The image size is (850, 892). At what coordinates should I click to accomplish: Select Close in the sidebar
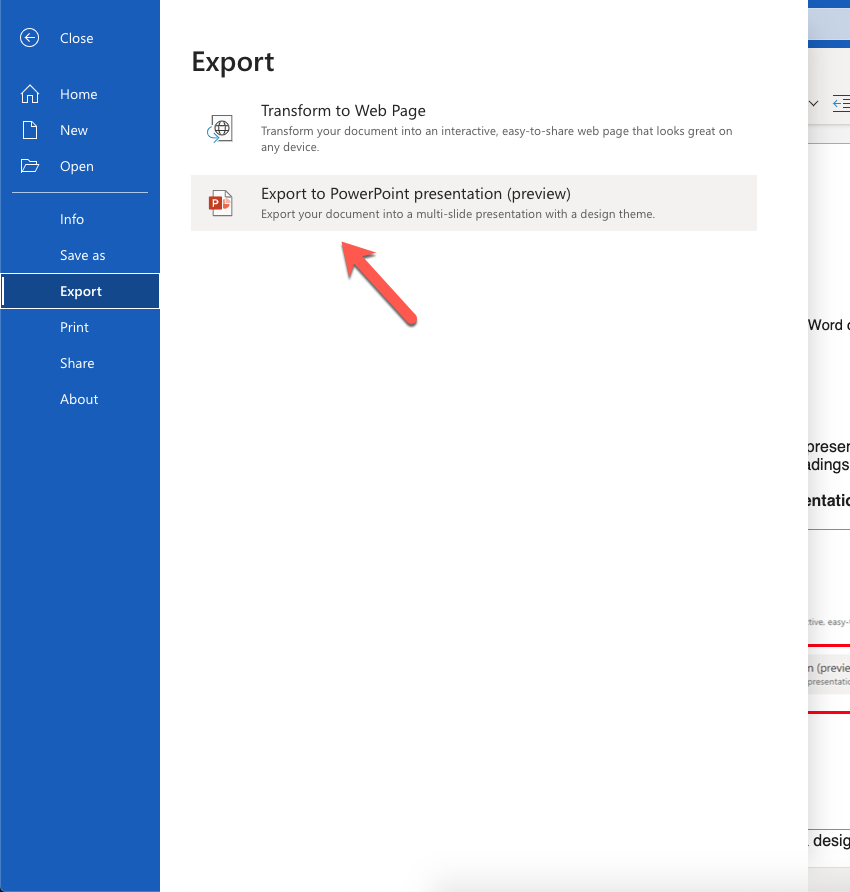(x=77, y=38)
